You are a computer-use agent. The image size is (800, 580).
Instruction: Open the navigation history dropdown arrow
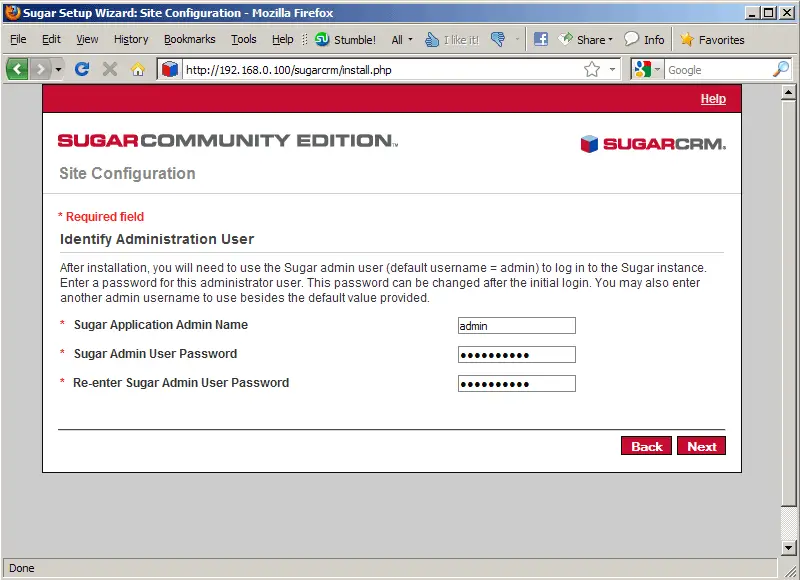coord(58,69)
